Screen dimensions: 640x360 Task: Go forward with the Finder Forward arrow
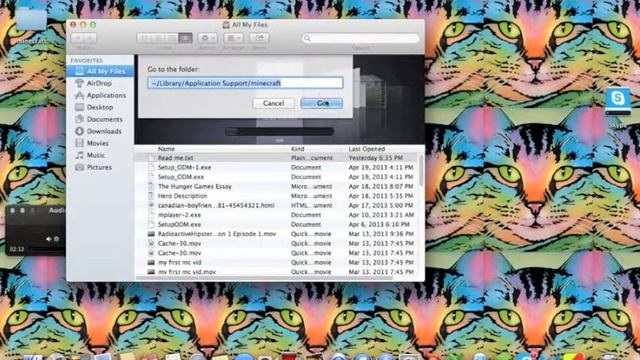click(x=90, y=38)
